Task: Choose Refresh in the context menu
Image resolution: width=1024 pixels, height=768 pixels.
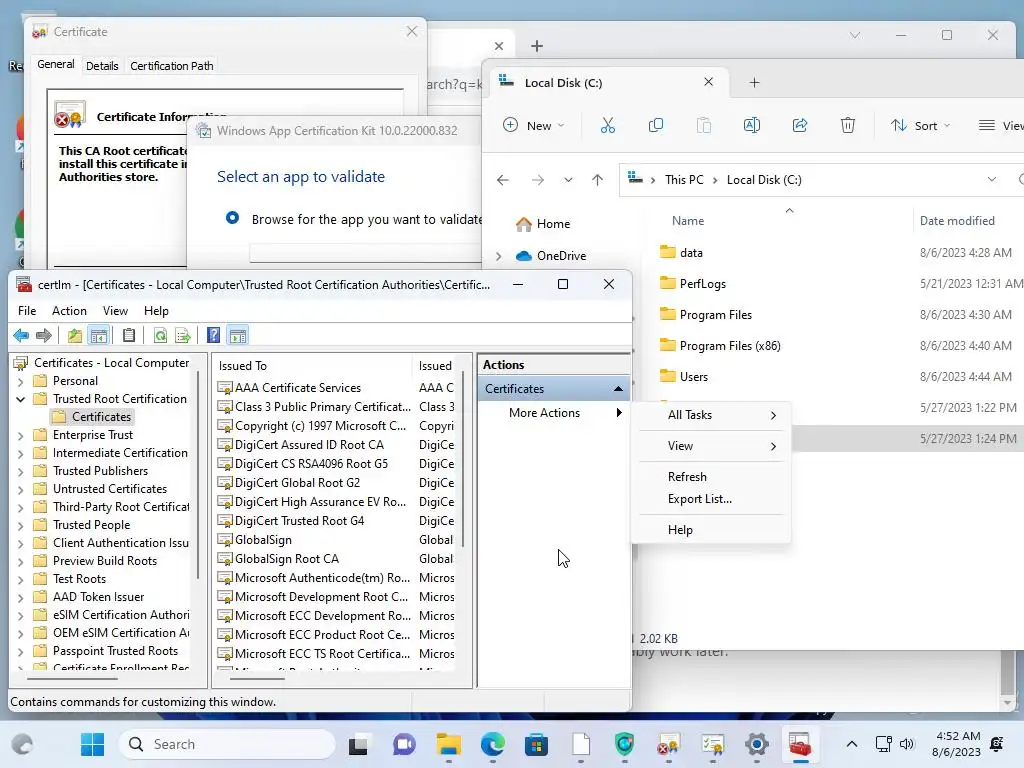Action: pos(711,477)
